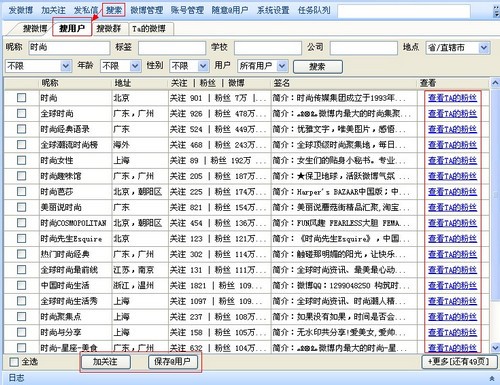500x385 pixels.
Task: Open 查看TA的粉丝 link for 全球时尚最前线
Action: pos(452,270)
